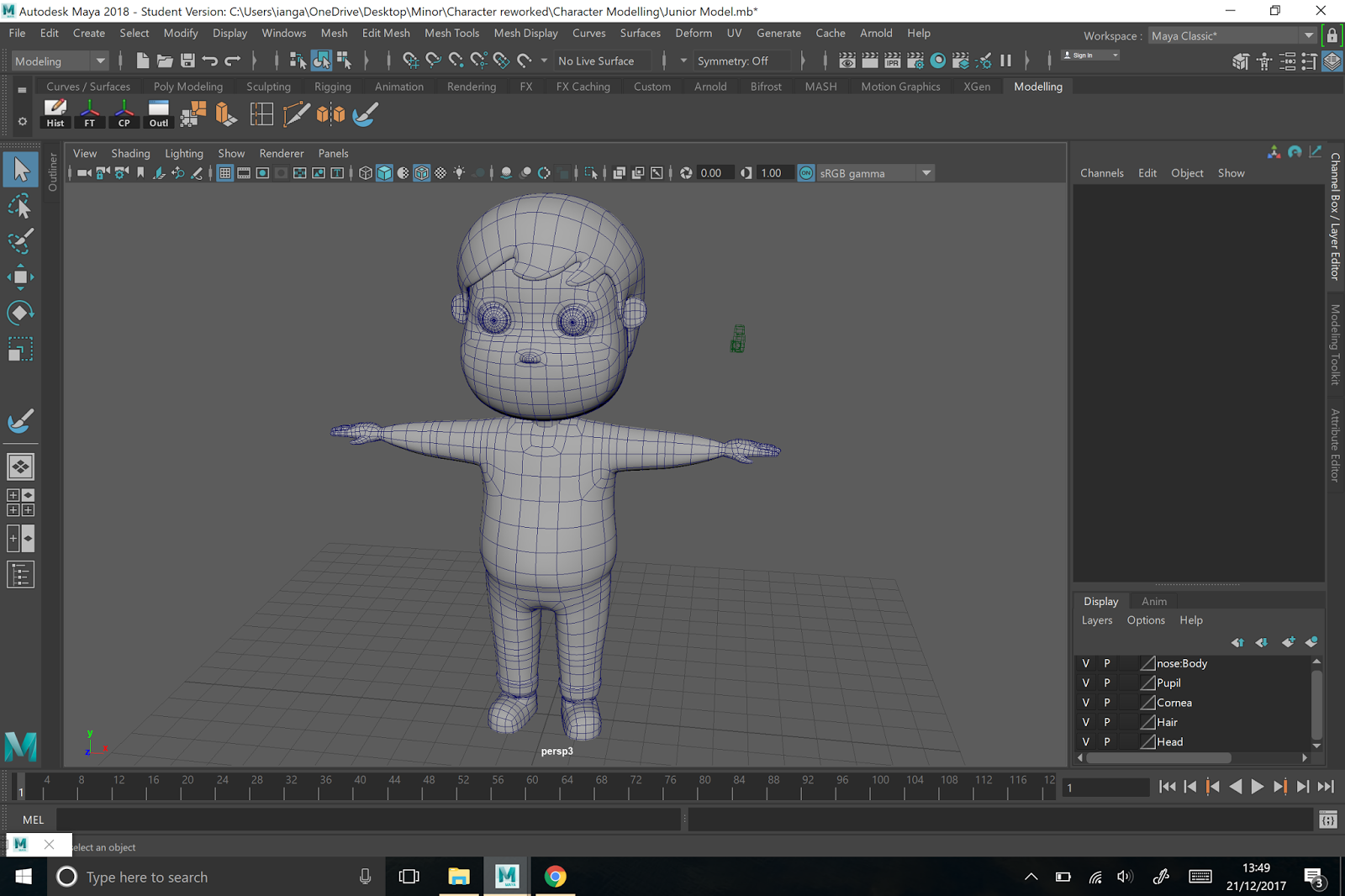The image size is (1345, 896).
Task: Click the Create new layer button
Action: tap(1288, 642)
